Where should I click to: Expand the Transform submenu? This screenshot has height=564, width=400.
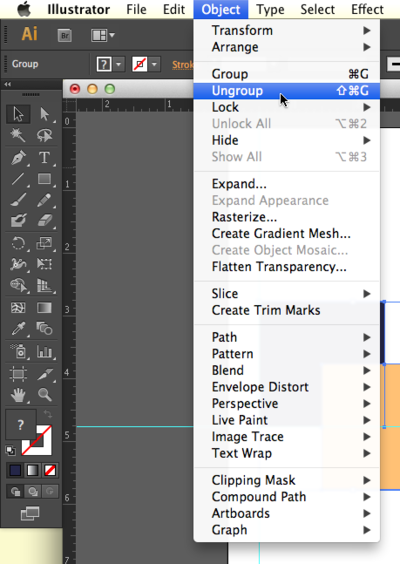click(287, 31)
